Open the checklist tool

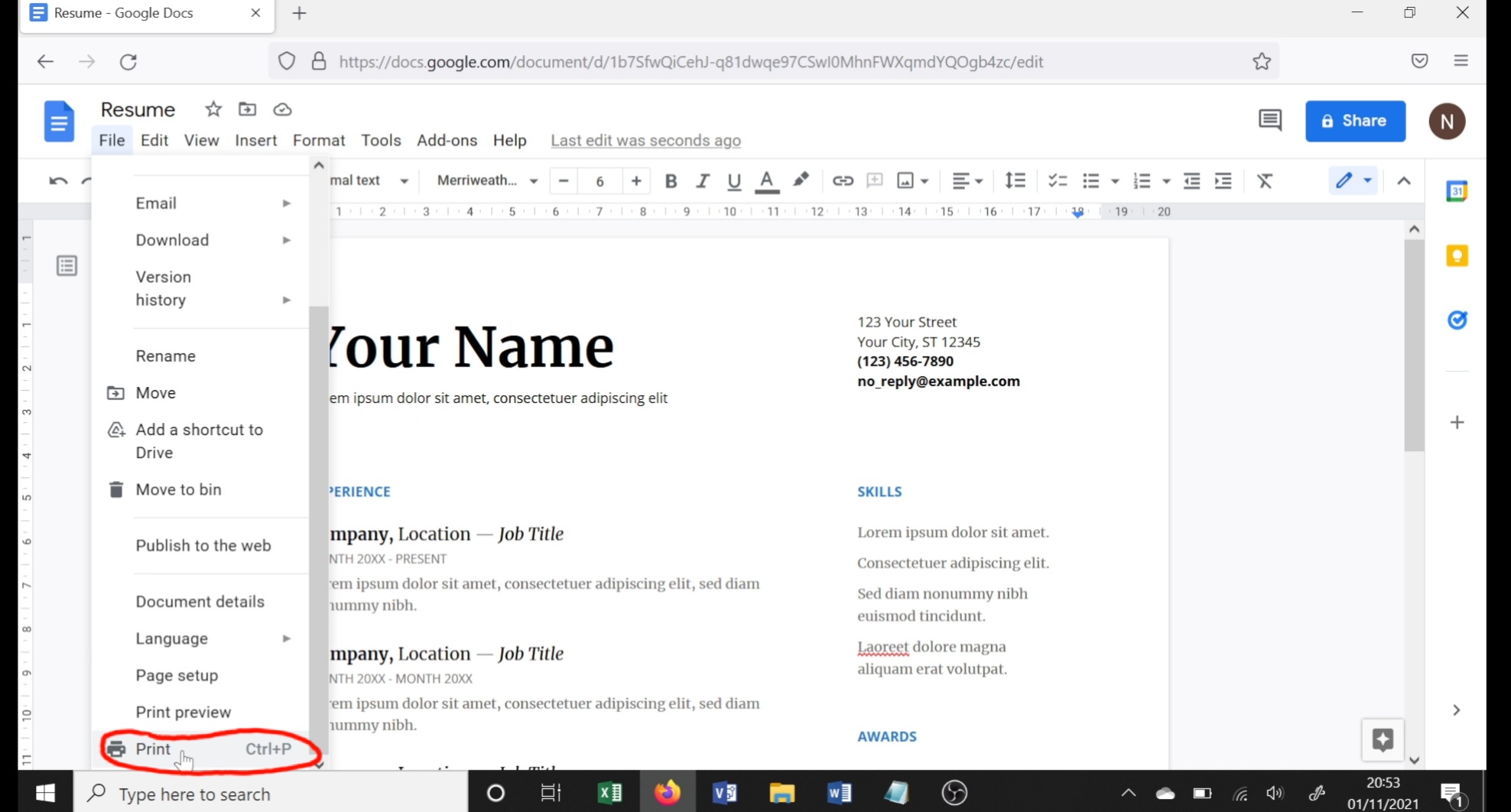(1057, 181)
